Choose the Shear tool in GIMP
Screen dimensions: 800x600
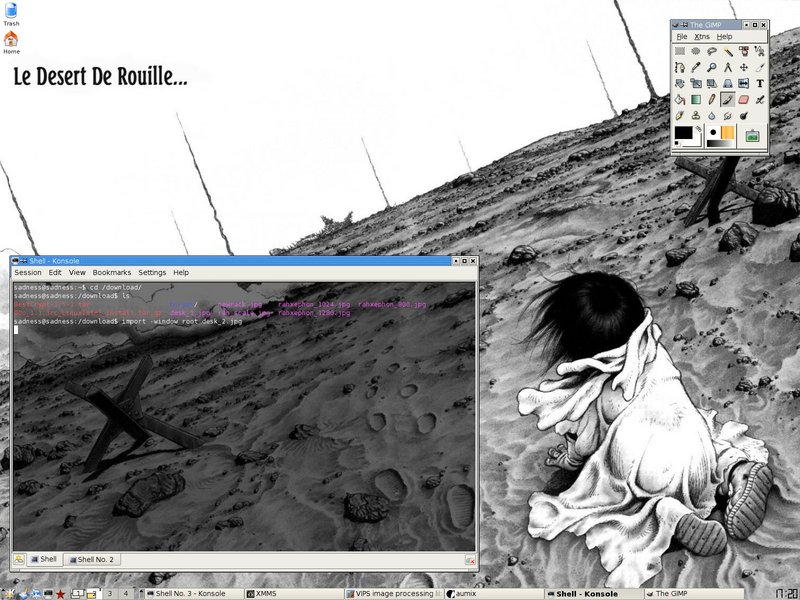click(x=712, y=84)
